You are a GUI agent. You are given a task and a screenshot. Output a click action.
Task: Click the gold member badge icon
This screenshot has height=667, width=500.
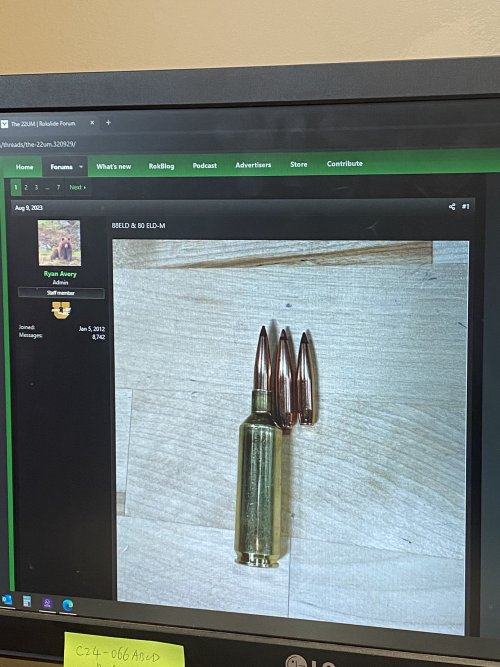tap(61, 310)
